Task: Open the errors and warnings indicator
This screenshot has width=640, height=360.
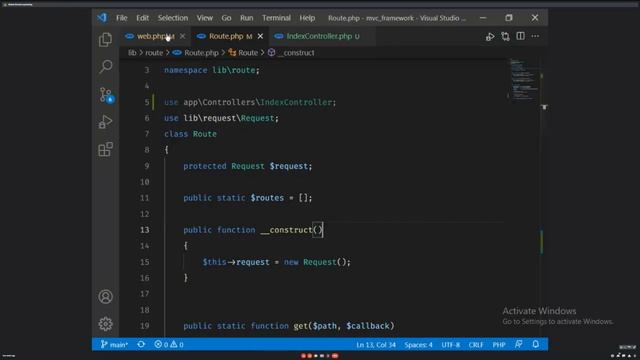Action: point(169,344)
